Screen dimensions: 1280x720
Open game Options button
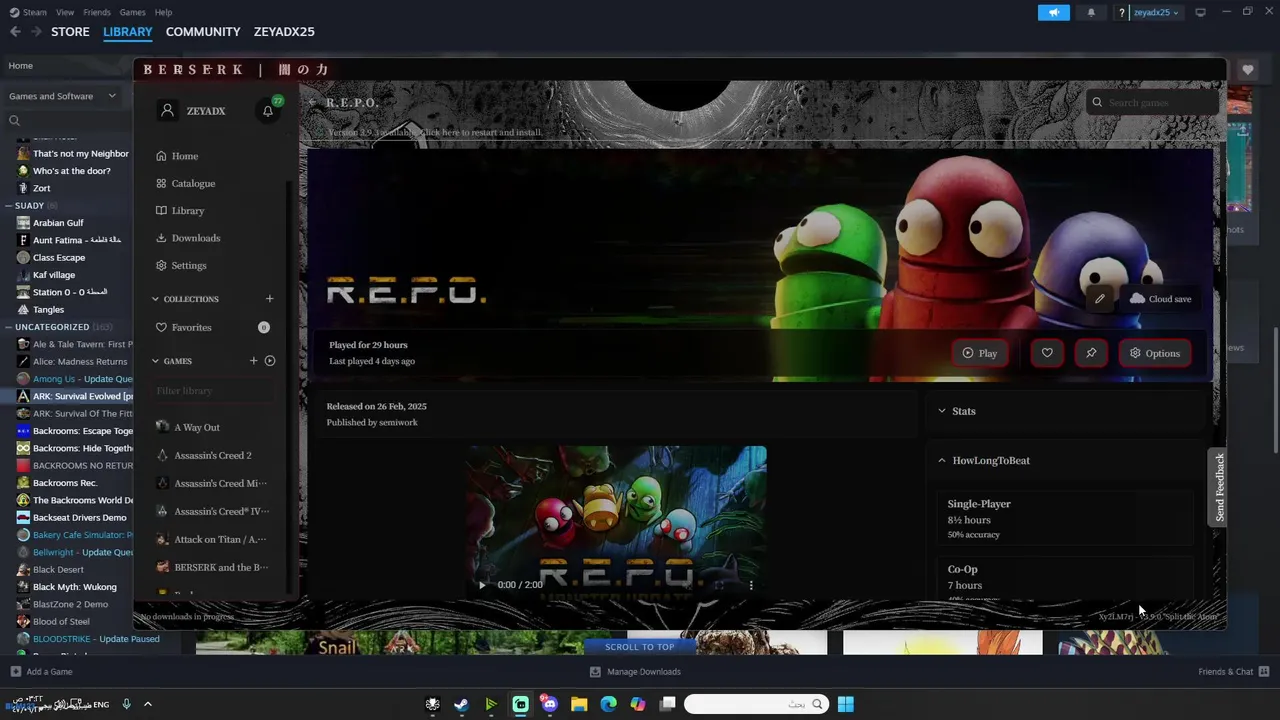(x=1155, y=353)
